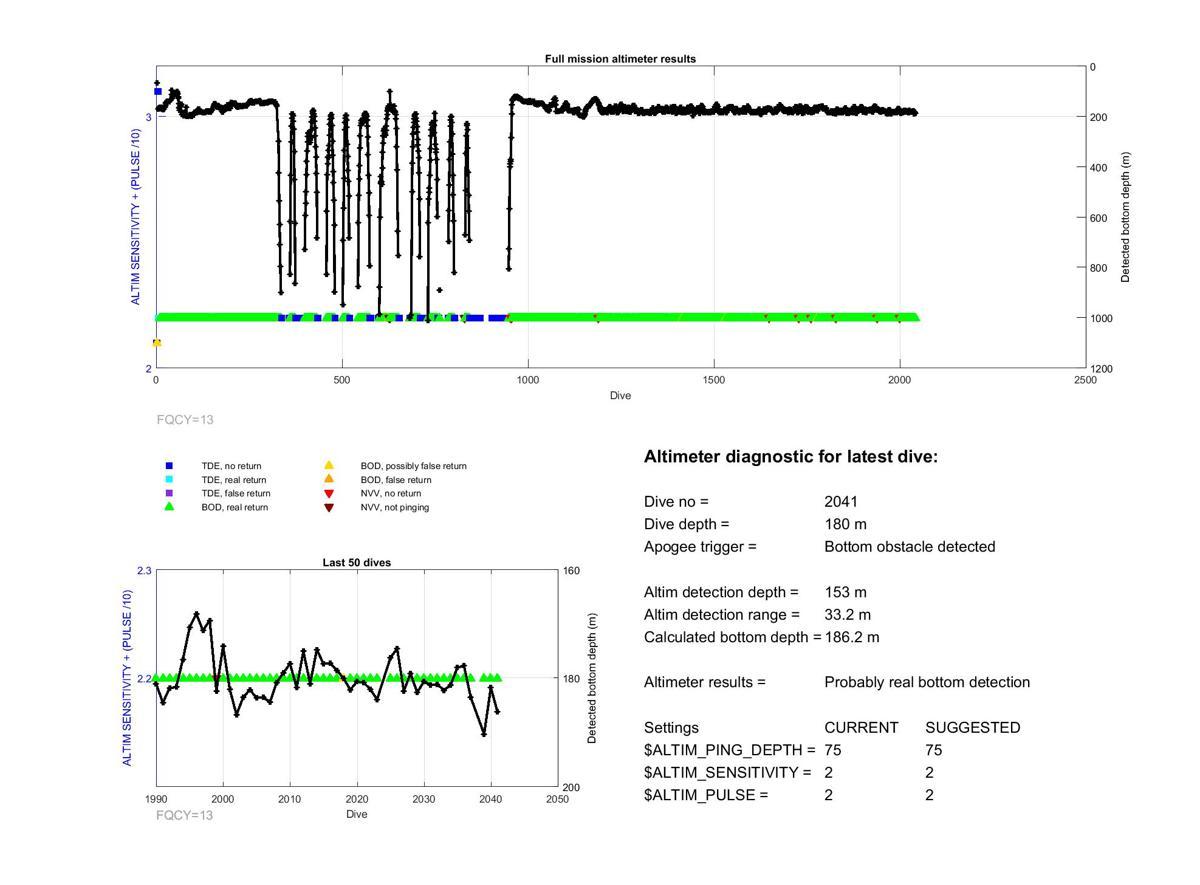Screen dimensions: 1200x885
Task: Click 'Altimeter diagnostic for latest dive:' heading
Action: click(x=791, y=457)
